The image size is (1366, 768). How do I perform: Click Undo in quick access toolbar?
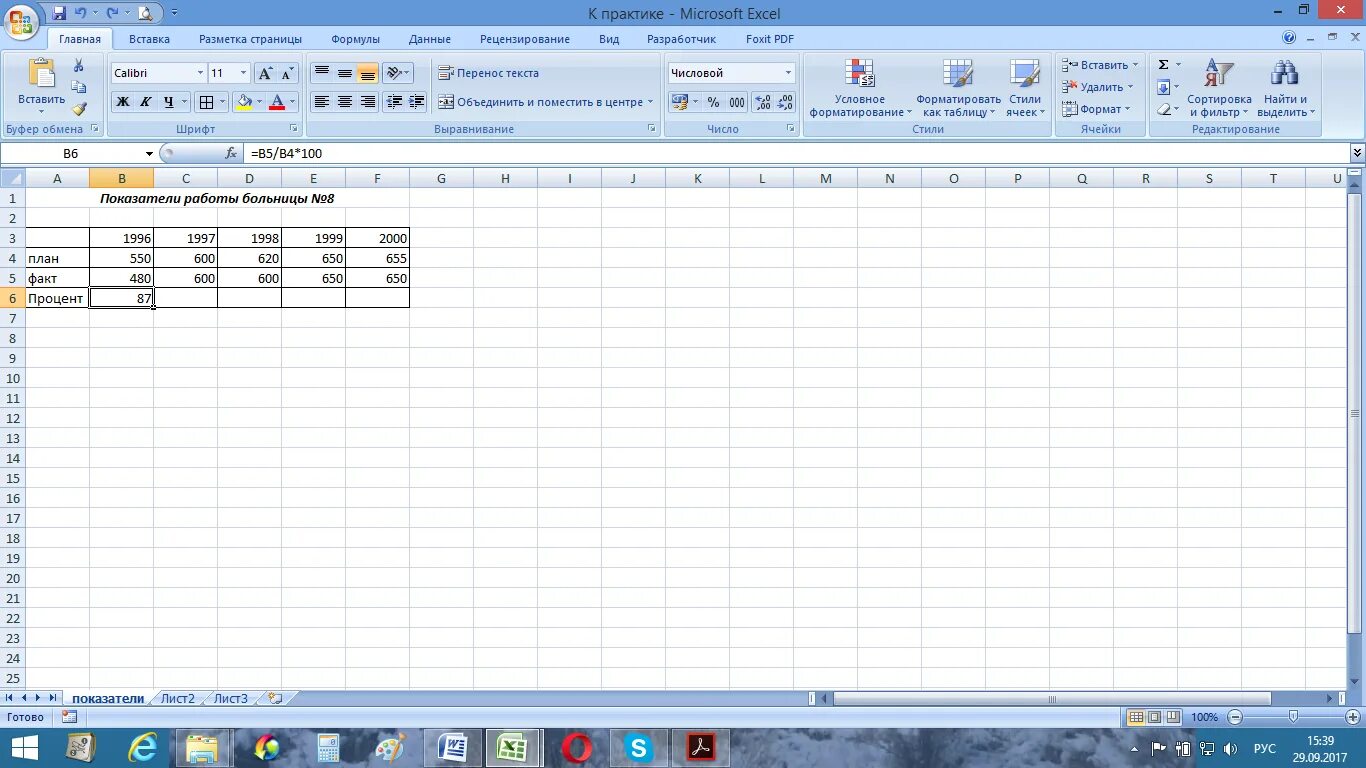click(81, 13)
